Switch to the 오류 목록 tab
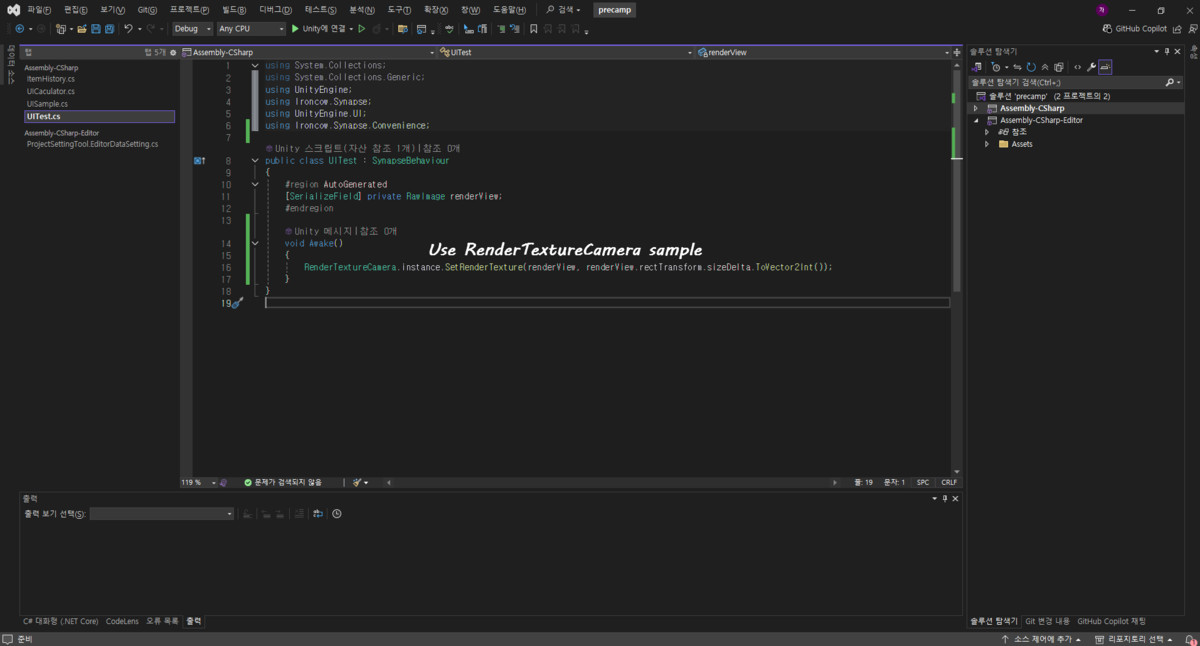 coord(162,621)
